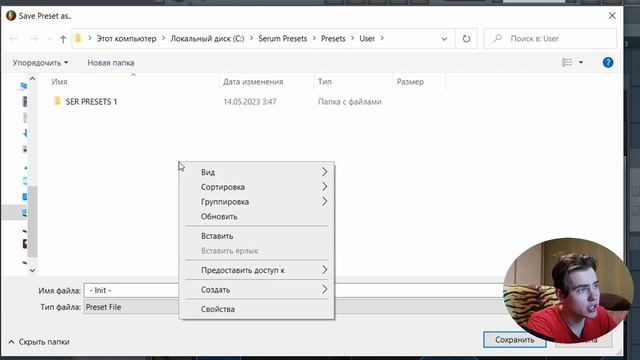Click the SER PRESETS 1 folder icon
Screen dimensions: 640x360
tap(58, 101)
